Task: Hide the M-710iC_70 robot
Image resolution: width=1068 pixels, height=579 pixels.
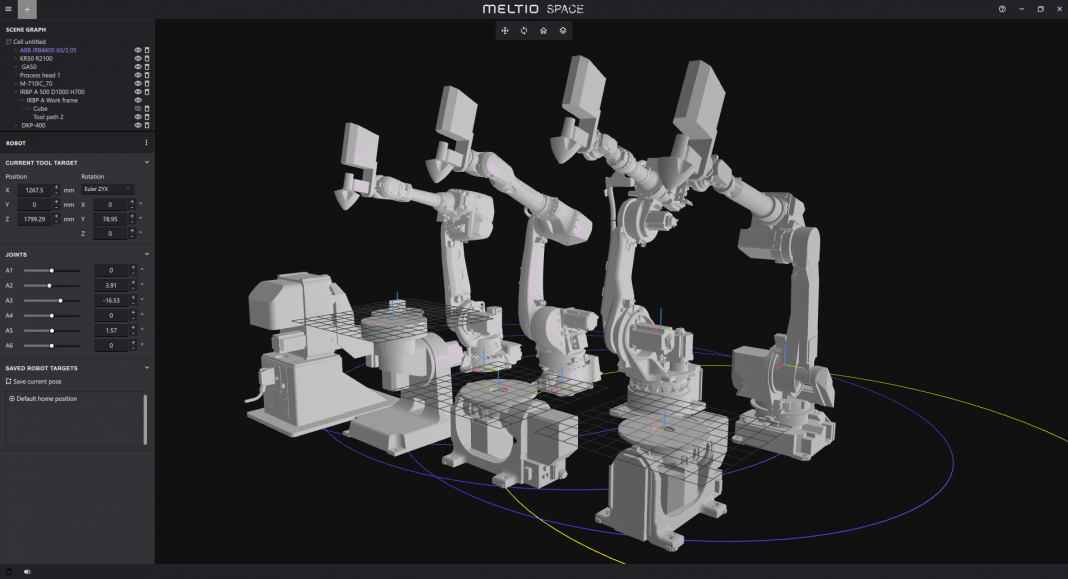Action: click(138, 83)
